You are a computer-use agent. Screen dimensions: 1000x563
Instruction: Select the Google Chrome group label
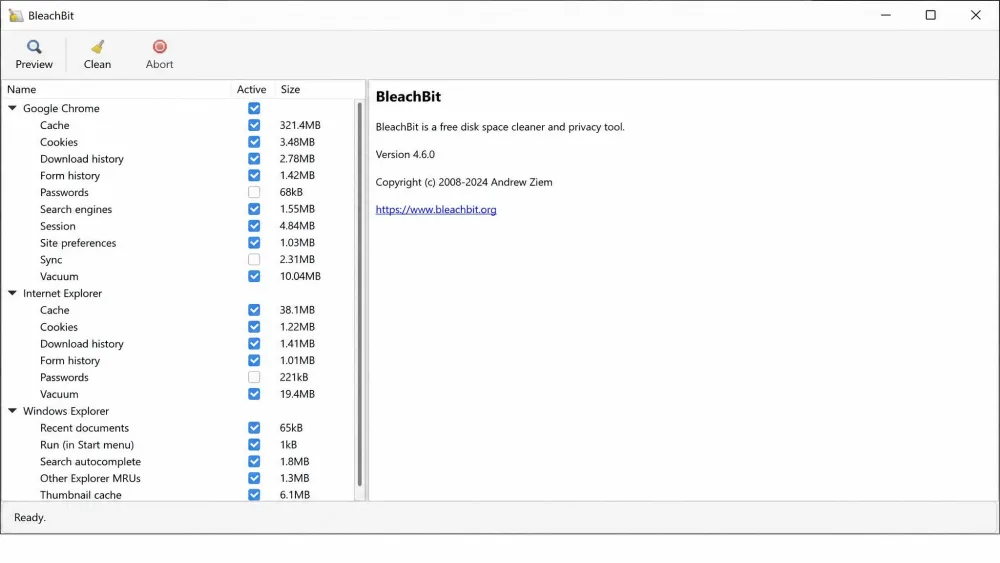[61, 108]
